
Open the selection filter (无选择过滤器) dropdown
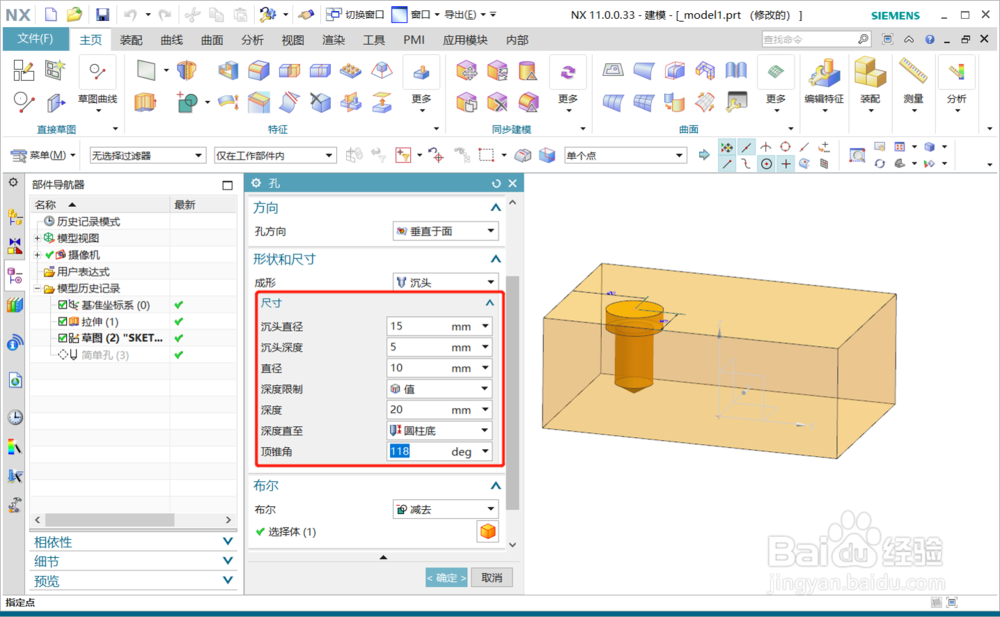point(147,156)
